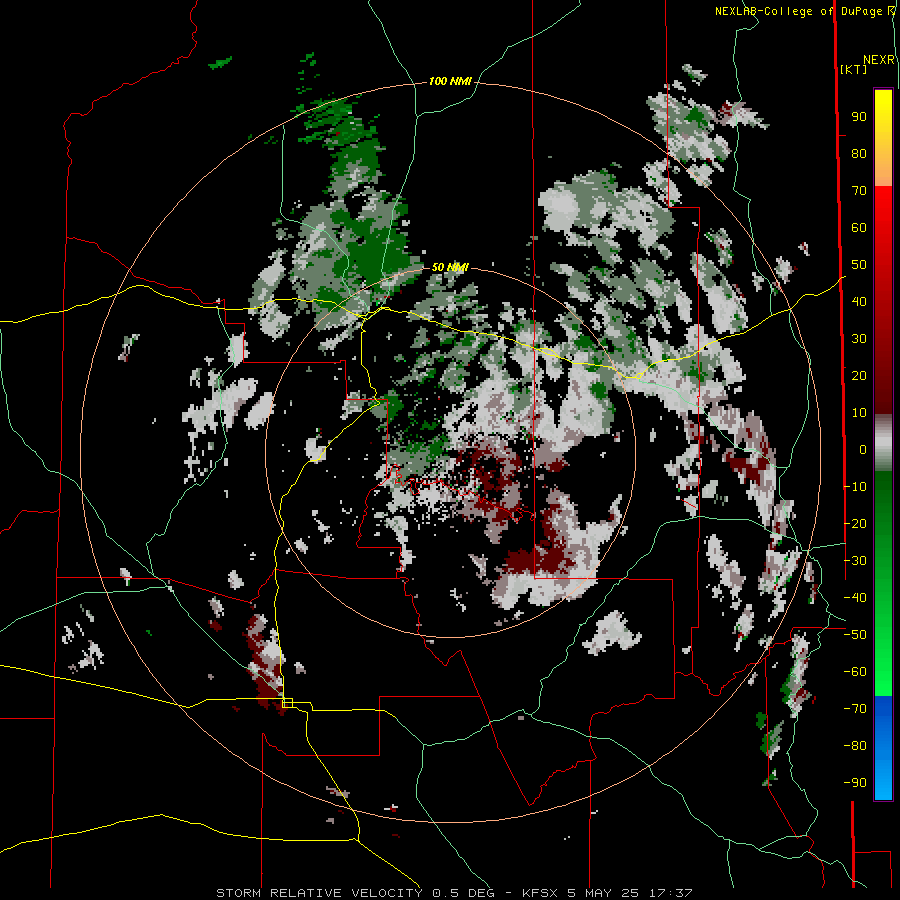This screenshot has width=900, height=900.
Task: Choose the -70 velocity label
Action: (855, 709)
